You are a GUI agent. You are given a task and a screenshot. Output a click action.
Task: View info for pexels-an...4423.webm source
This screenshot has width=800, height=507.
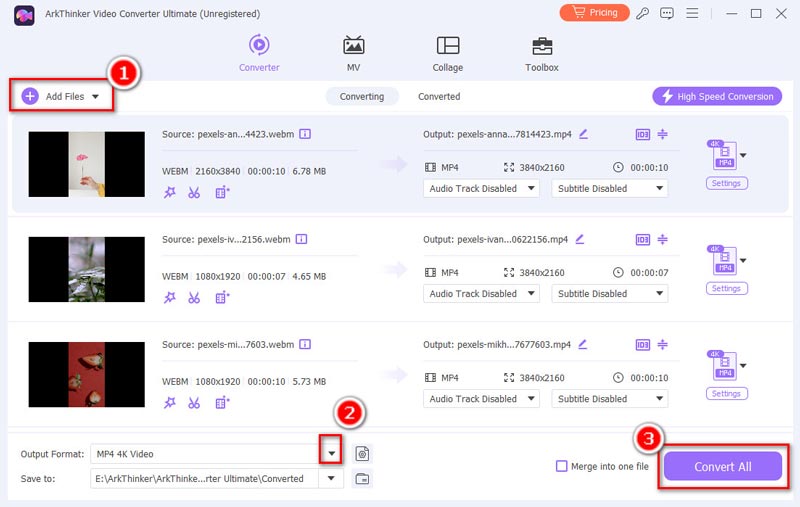[305, 134]
